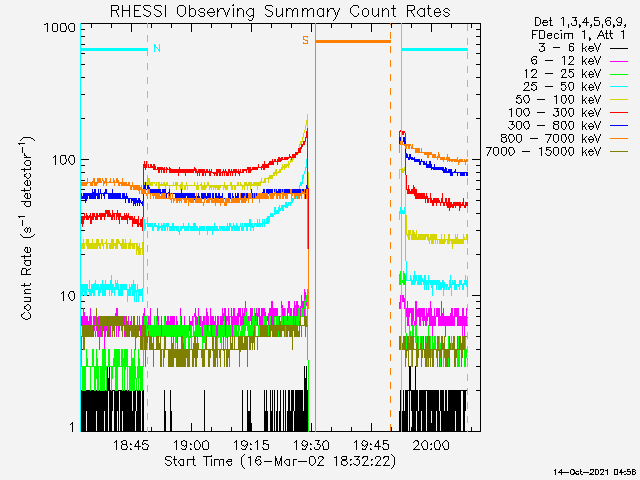Screen dimensions: 640x480
Task: Click the orange line swatch for 800 - 7000 keV
Action: 619,139
